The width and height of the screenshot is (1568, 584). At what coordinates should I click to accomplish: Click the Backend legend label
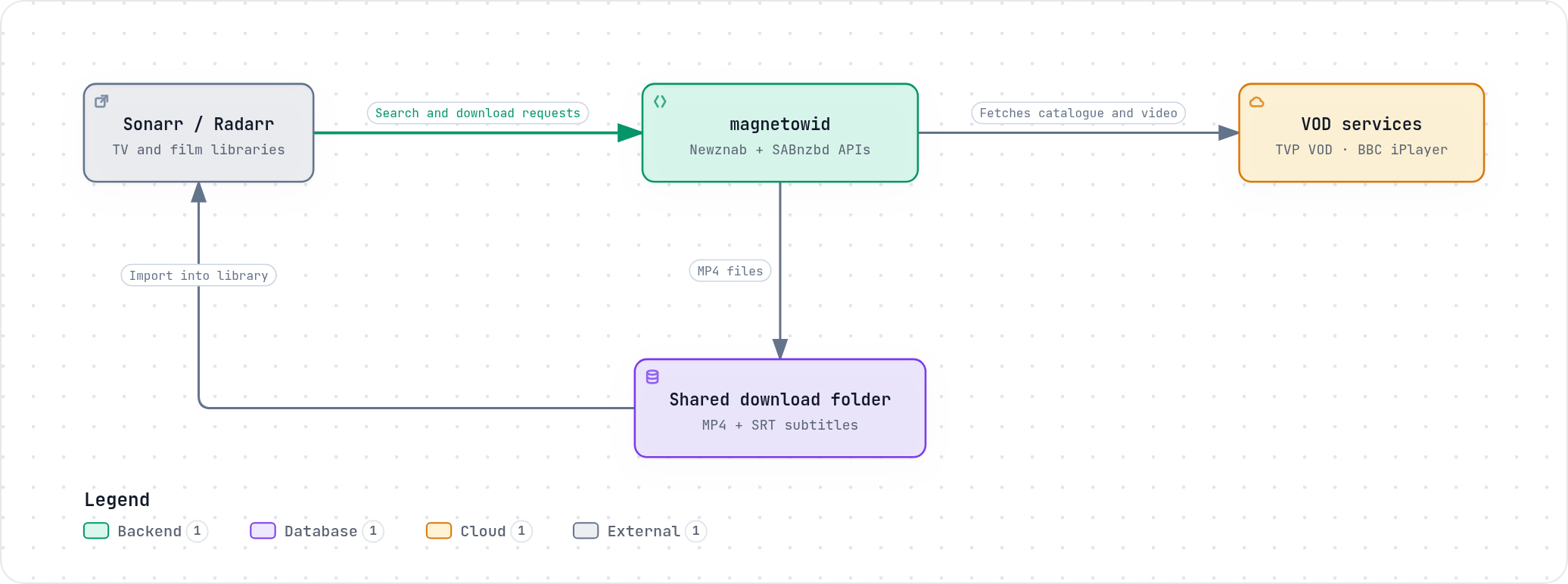(150, 531)
